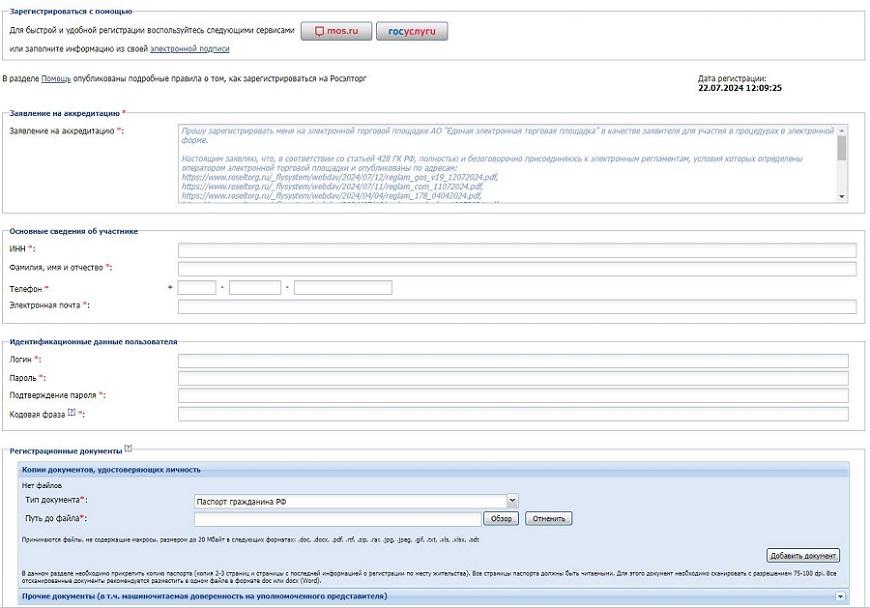This screenshot has width=870, height=608.
Task: Click the Основные сведения об участнике heading
Action: [73, 231]
